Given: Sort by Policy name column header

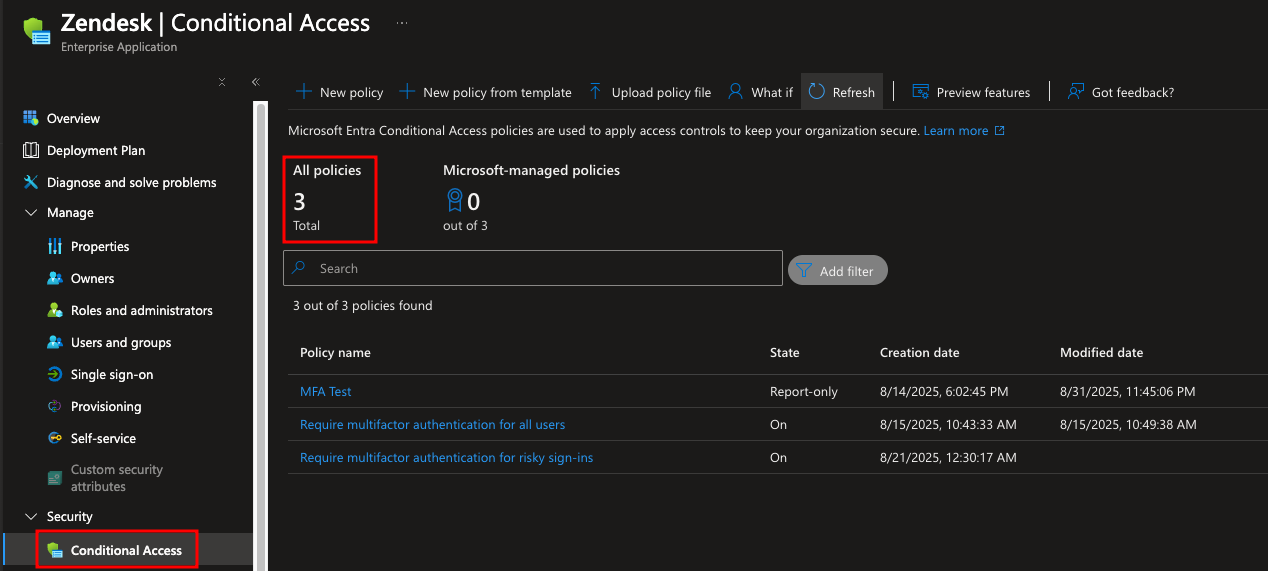Looking at the screenshot, I should 335,352.
